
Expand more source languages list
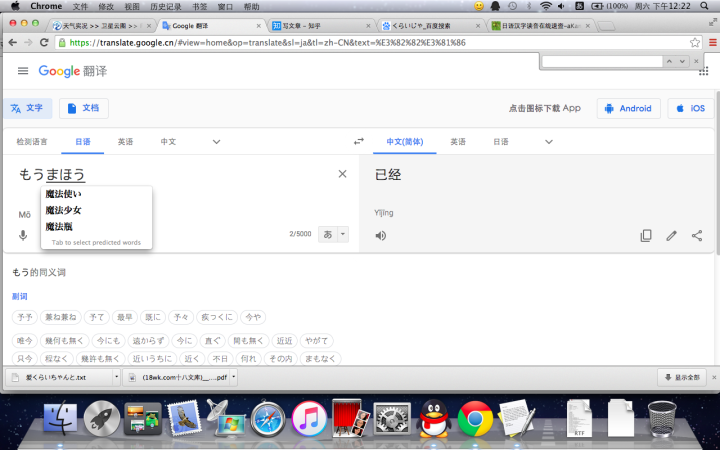click(x=216, y=141)
